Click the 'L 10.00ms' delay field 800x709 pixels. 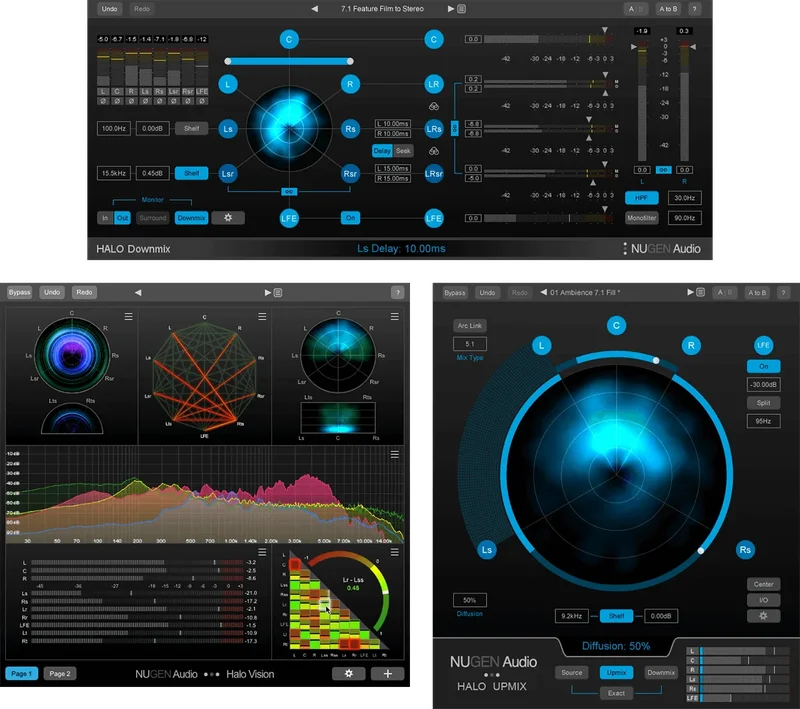point(393,123)
